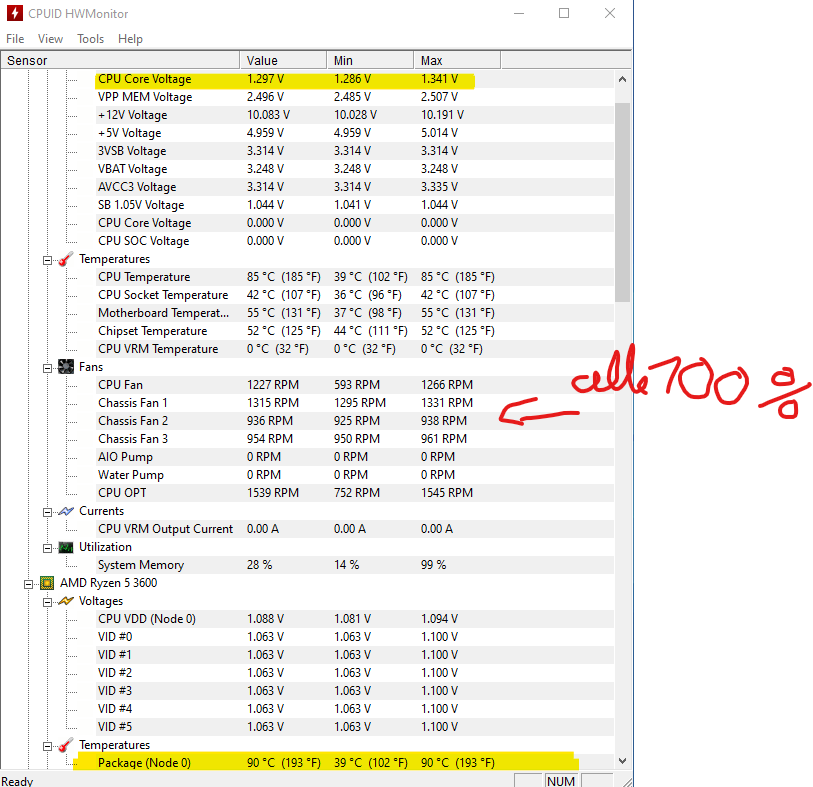The image size is (813, 787).
Task: Click the scrollbar down arrow
Action: [622, 761]
